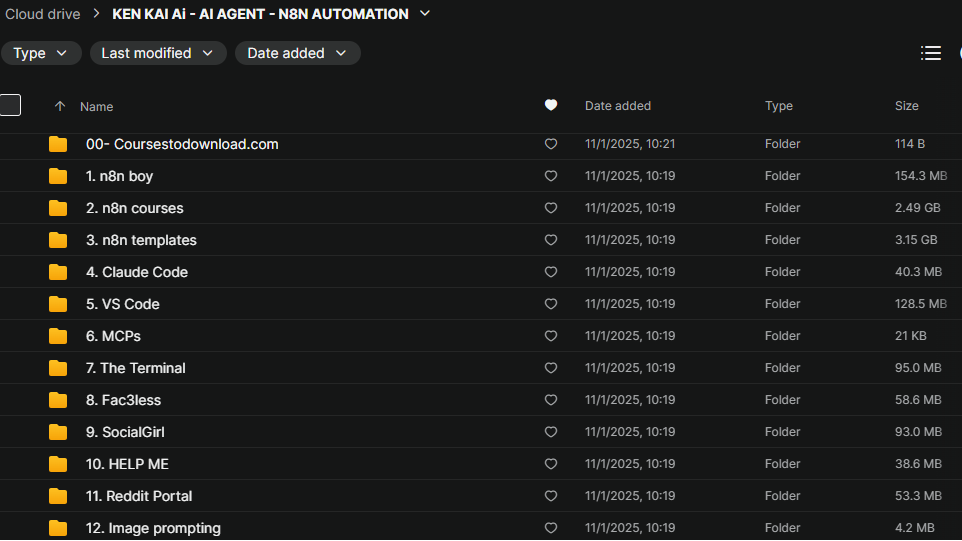Sort by Date added column header
The image size is (962, 541).
[618, 106]
